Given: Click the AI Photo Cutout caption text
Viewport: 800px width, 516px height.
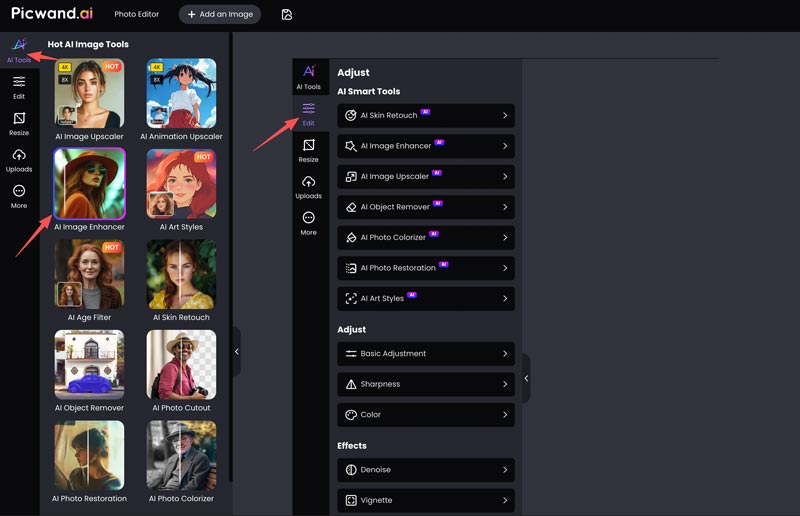Looking at the screenshot, I should [181, 408].
